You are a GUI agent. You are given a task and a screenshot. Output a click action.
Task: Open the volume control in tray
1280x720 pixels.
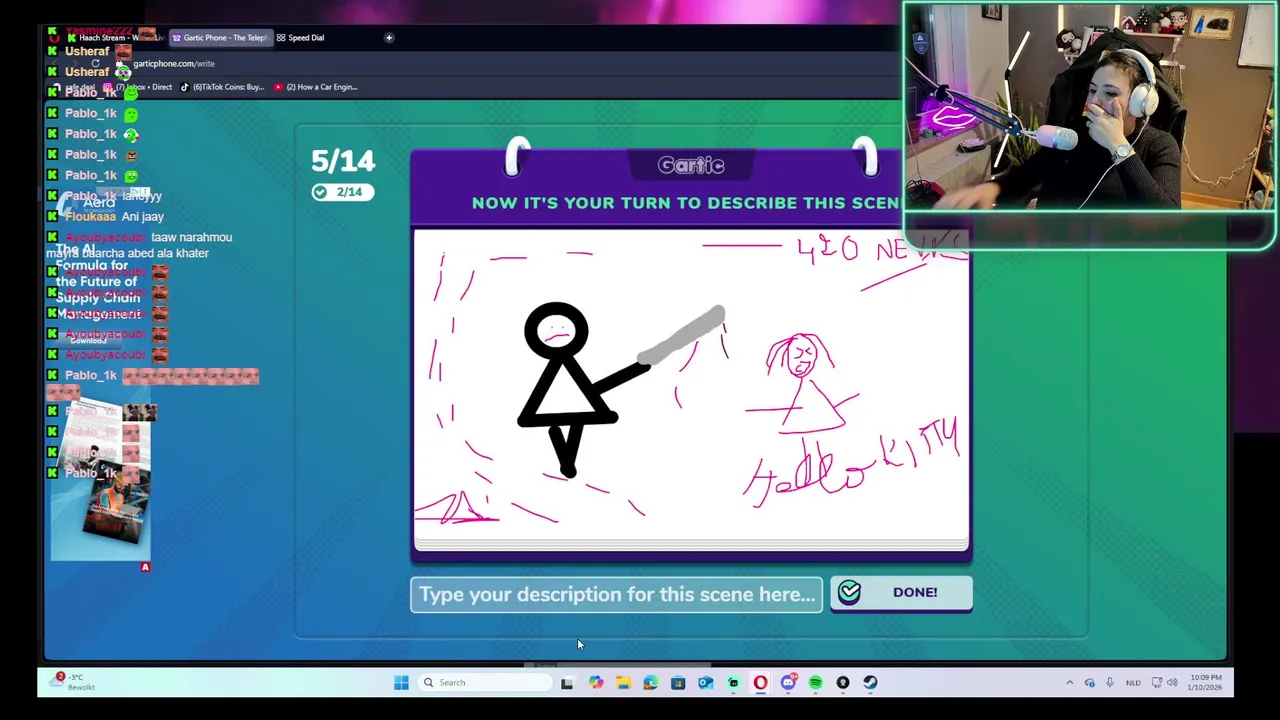click(x=1172, y=683)
